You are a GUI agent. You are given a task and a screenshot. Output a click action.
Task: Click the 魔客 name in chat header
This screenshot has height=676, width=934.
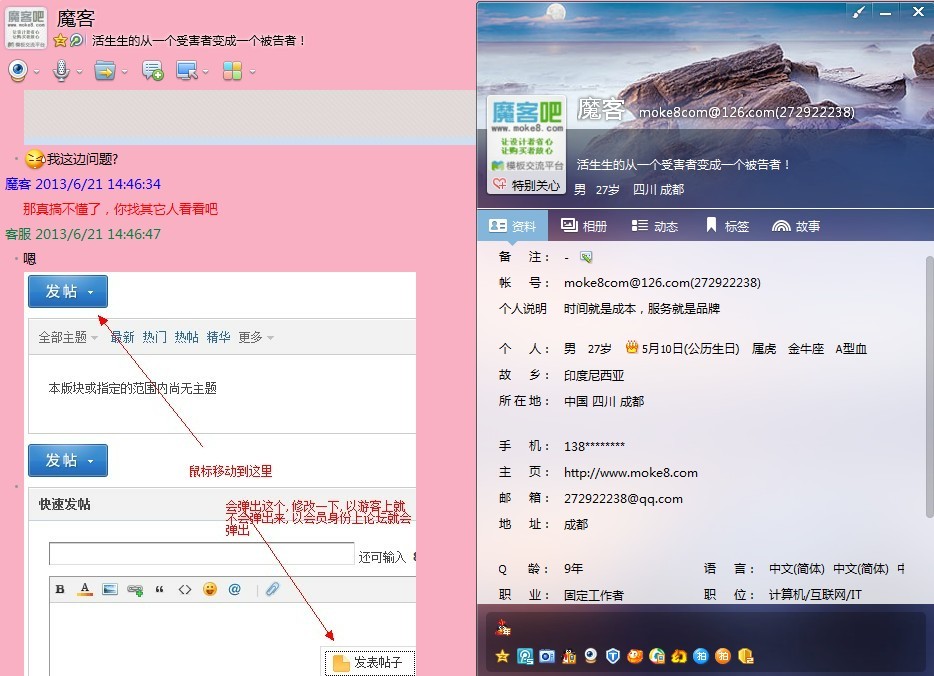pos(76,18)
